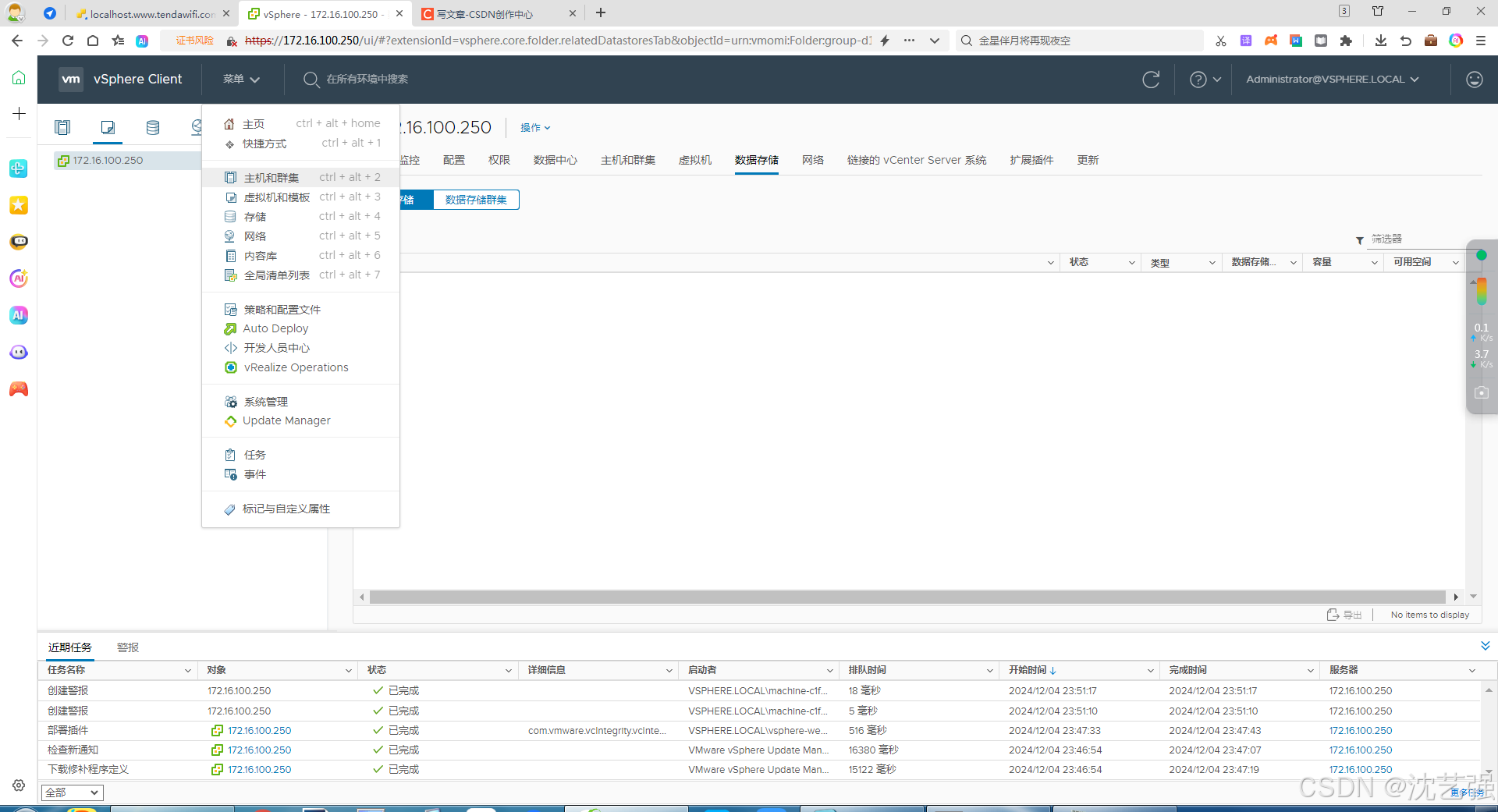Switch to the Datastores tab
Image resolution: width=1498 pixels, height=812 pixels.
(757, 160)
